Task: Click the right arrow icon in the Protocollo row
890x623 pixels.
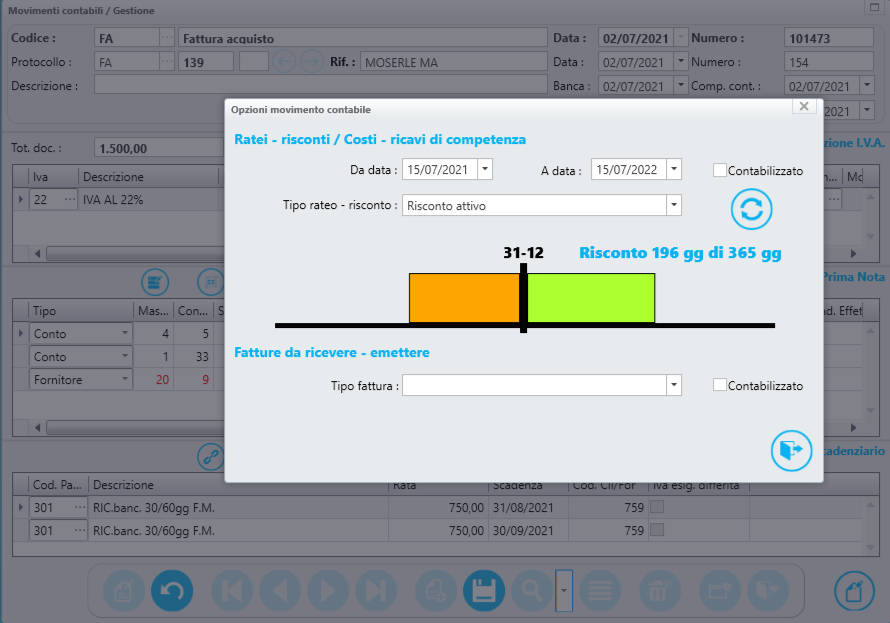Action: tap(312, 61)
